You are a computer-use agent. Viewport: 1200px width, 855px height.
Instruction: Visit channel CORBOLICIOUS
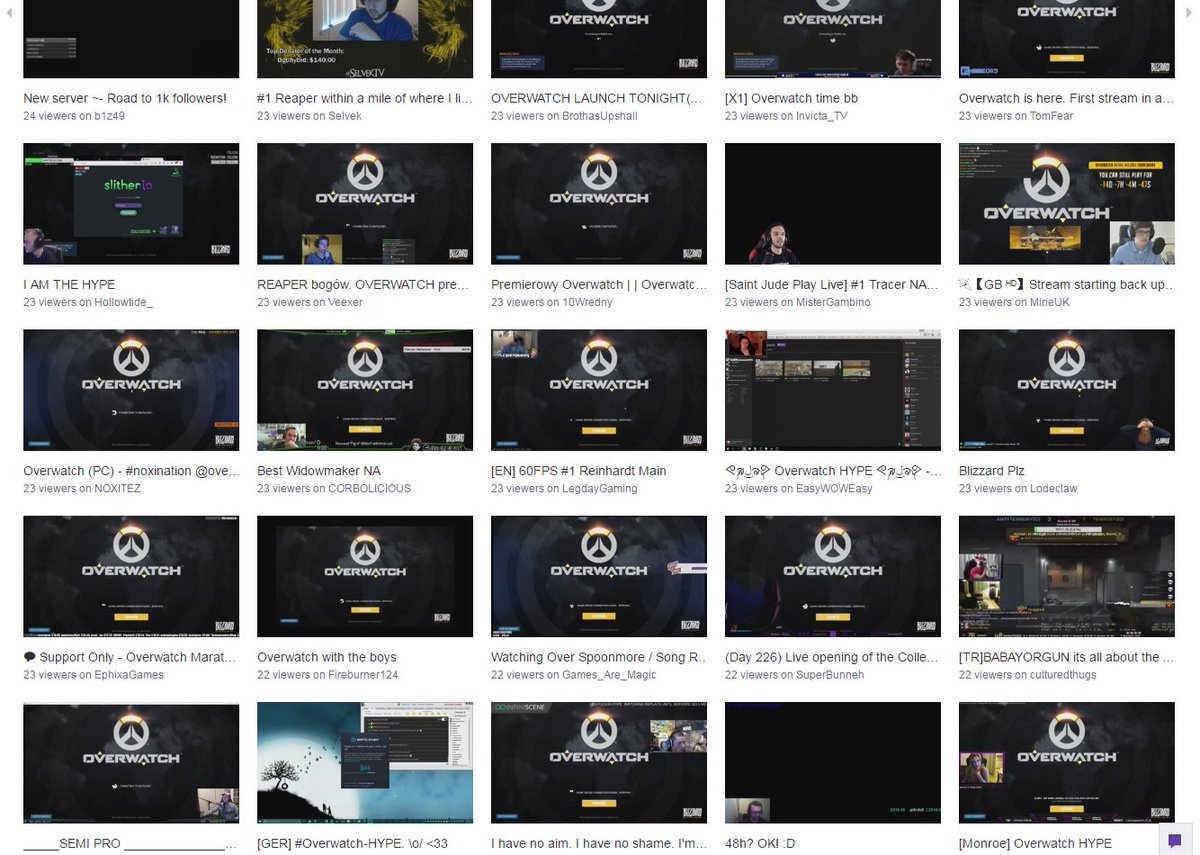(371, 488)
